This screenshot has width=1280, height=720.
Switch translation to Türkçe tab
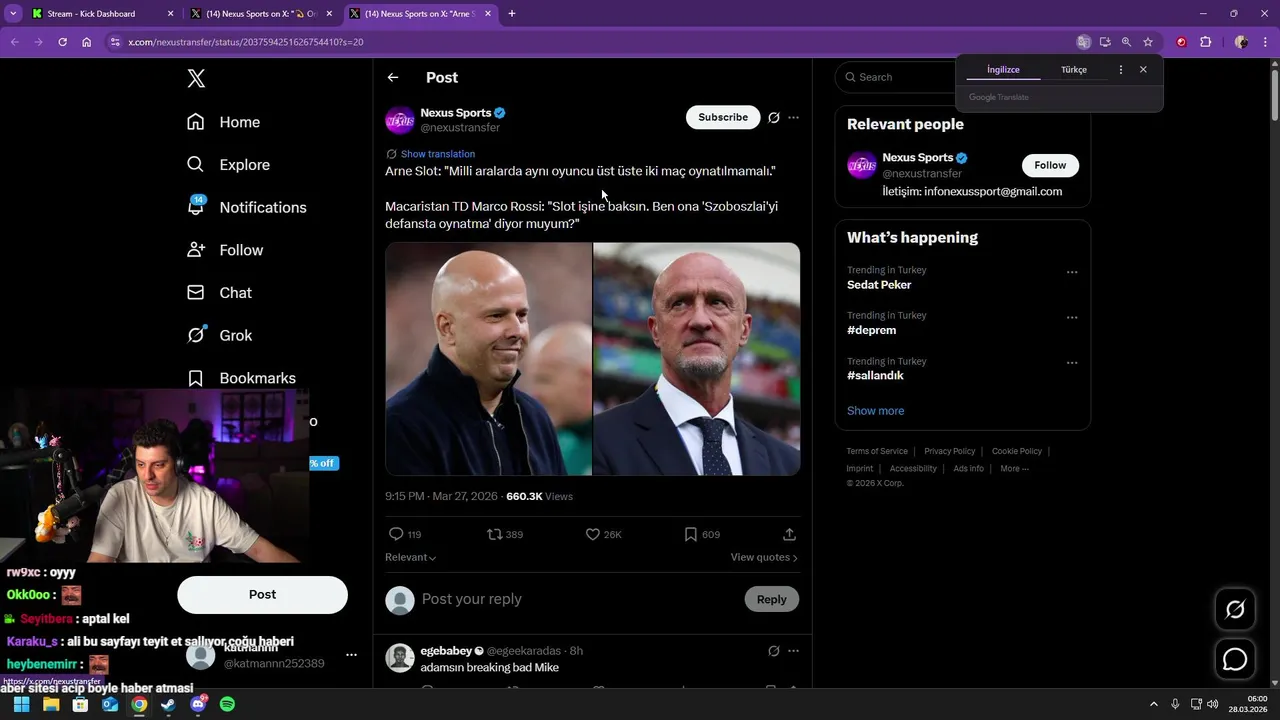click(1073, 70)
